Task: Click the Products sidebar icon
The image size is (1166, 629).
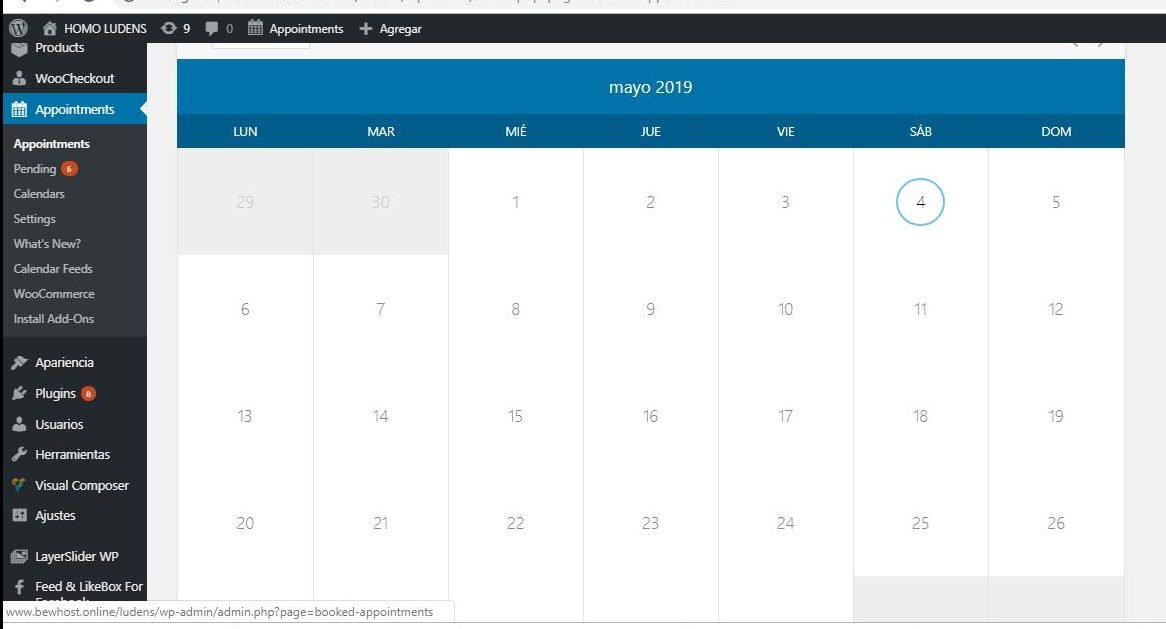Action: tap(19, 49)
